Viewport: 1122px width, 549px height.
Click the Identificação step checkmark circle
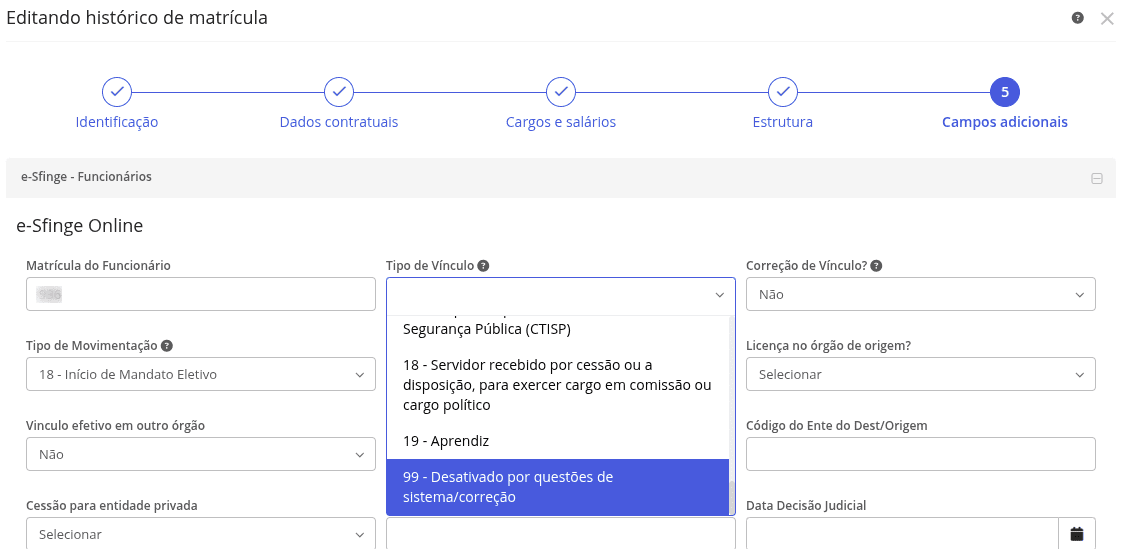click(117, 92)
